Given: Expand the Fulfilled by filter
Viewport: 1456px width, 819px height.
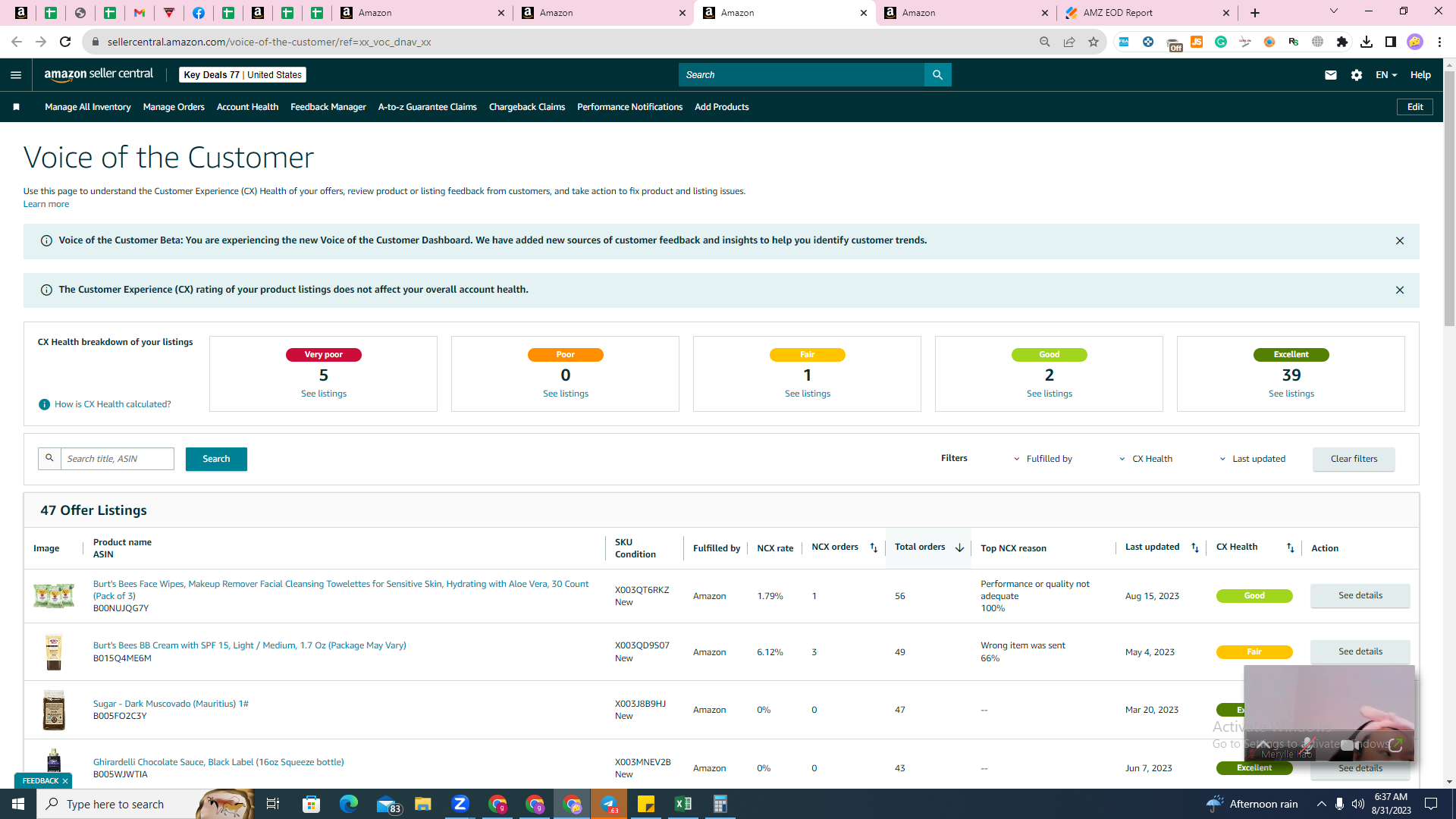Looking at the screenshot, I should click(1043, 459).
